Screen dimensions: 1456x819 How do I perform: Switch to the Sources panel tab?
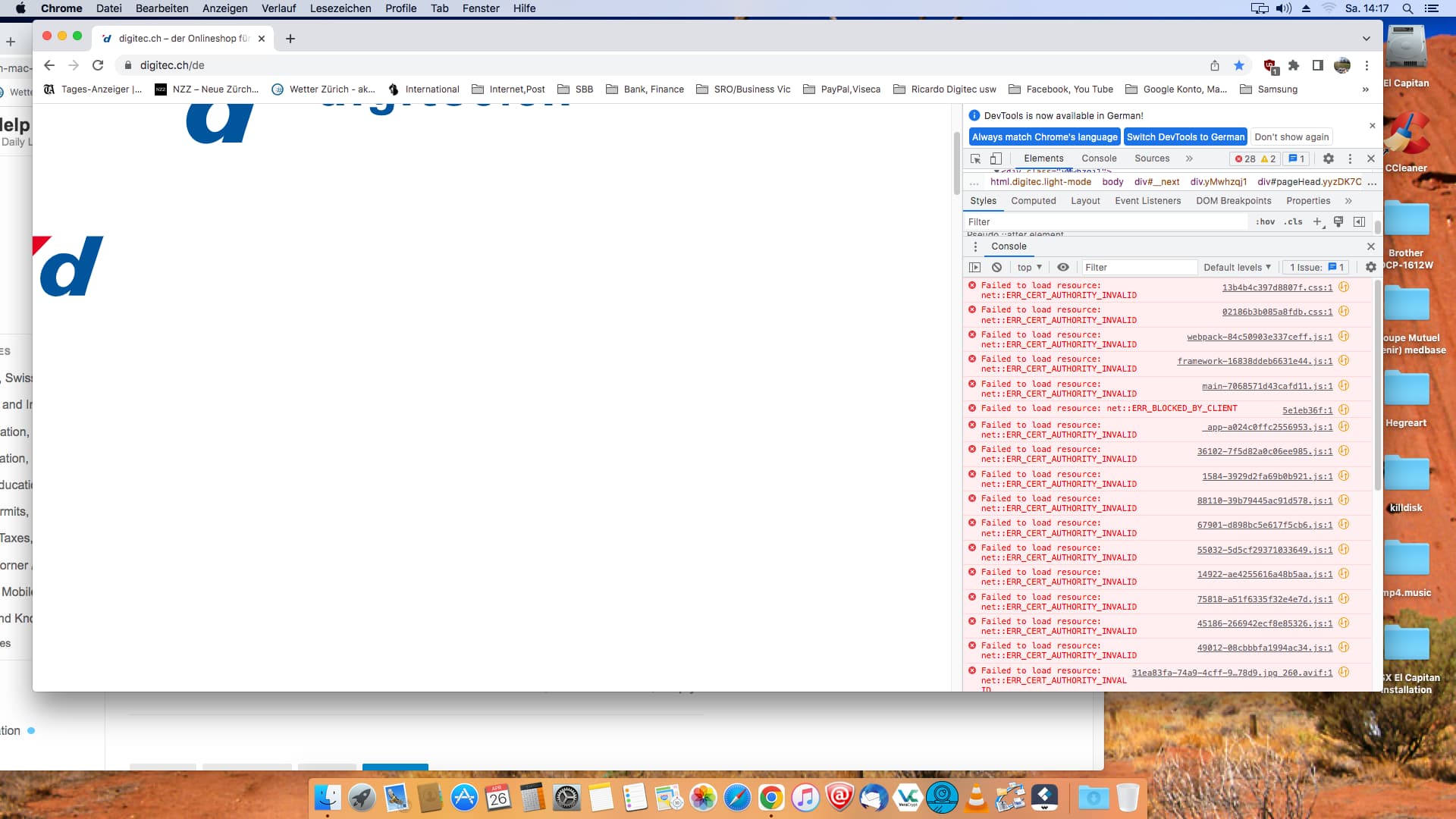pyautogui.click(x=1152, y=158)
